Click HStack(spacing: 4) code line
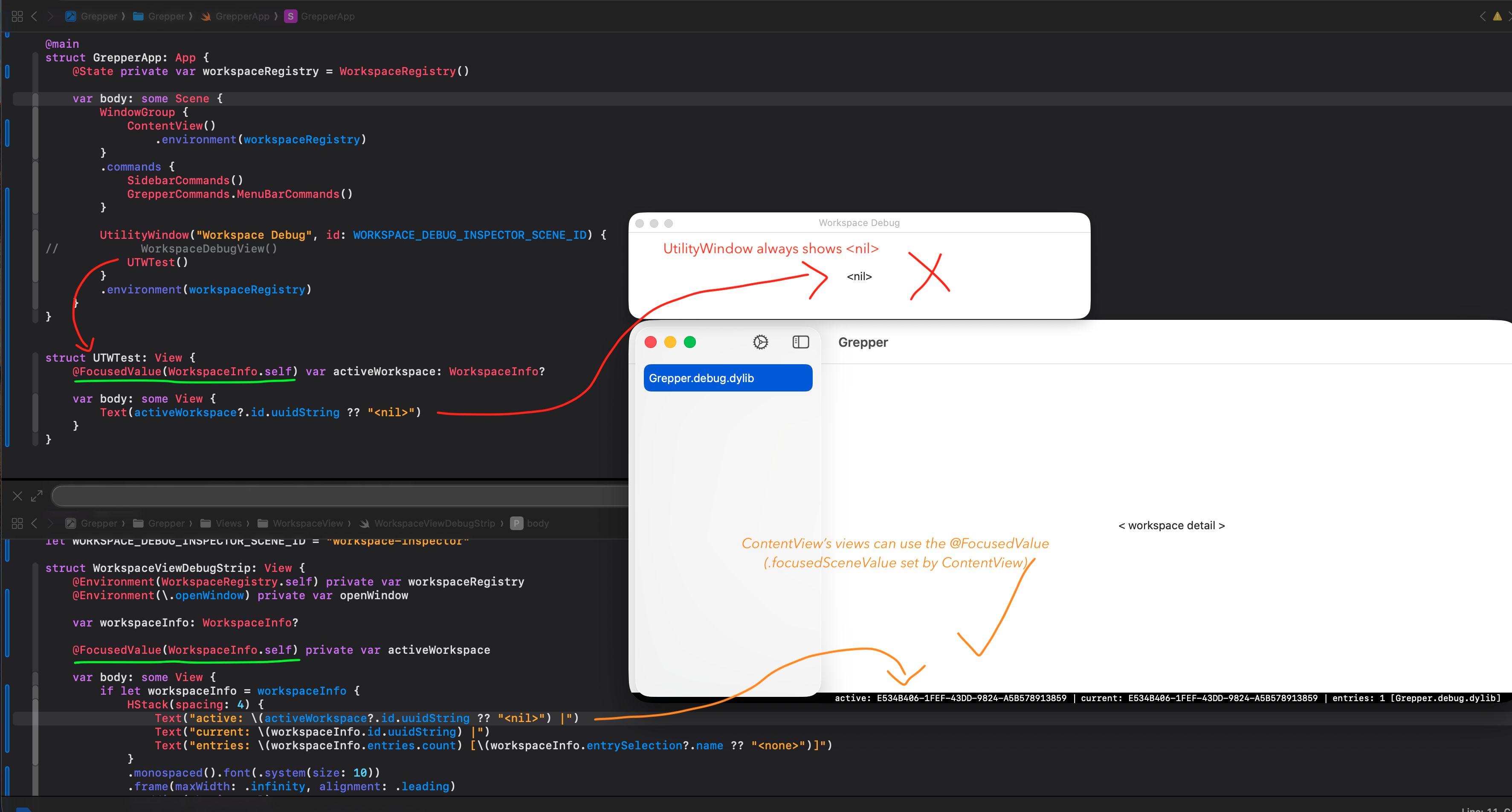Image resolution: width=1512 pixels, height=812 pixels. [195, 705]
